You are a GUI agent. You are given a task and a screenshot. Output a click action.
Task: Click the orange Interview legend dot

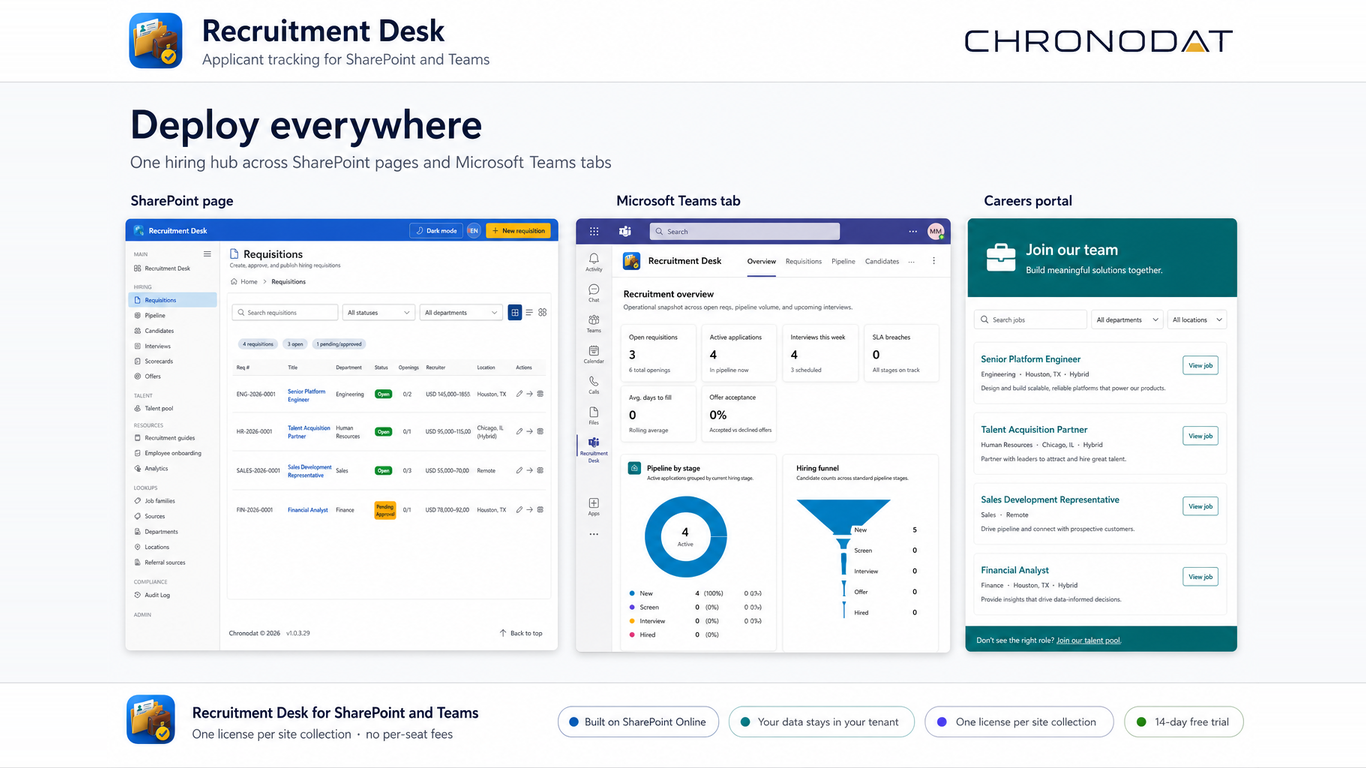pyautogui.click(x=632, y=621)
